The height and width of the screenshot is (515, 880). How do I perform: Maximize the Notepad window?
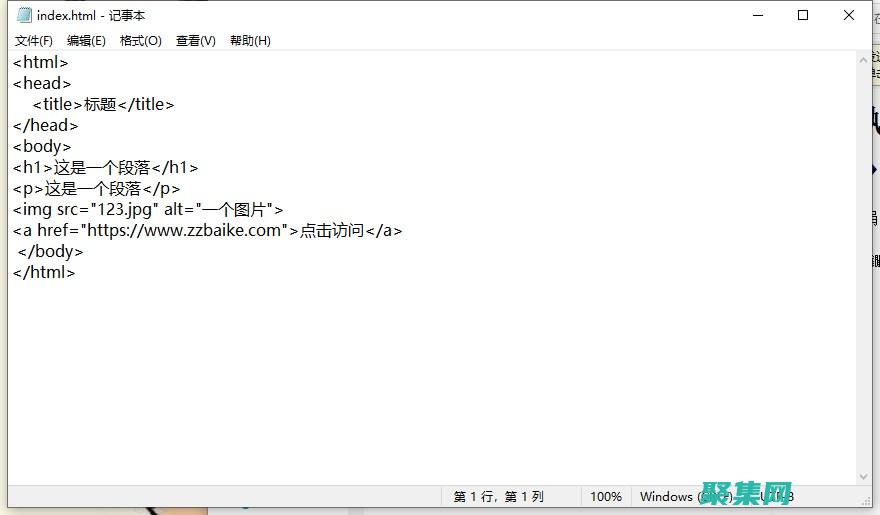pos(803,15)
